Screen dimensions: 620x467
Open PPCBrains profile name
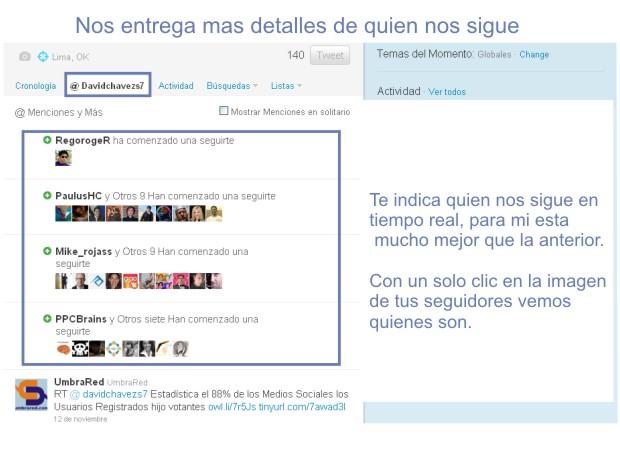pos(81,319)
